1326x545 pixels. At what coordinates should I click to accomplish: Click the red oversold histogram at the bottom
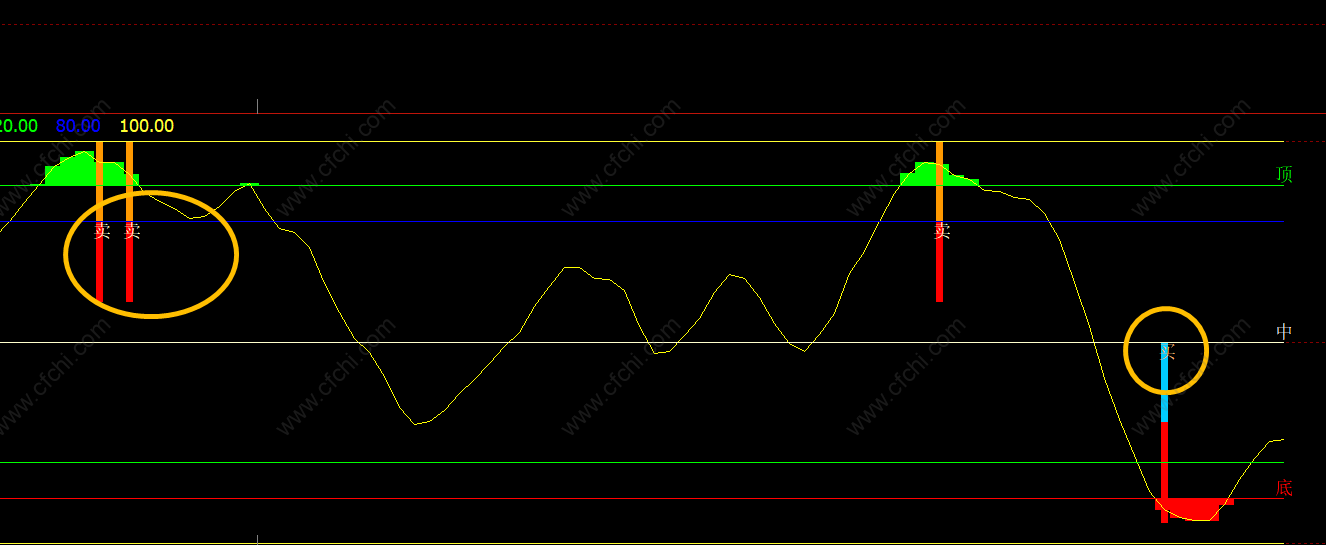coord(1195,508)
